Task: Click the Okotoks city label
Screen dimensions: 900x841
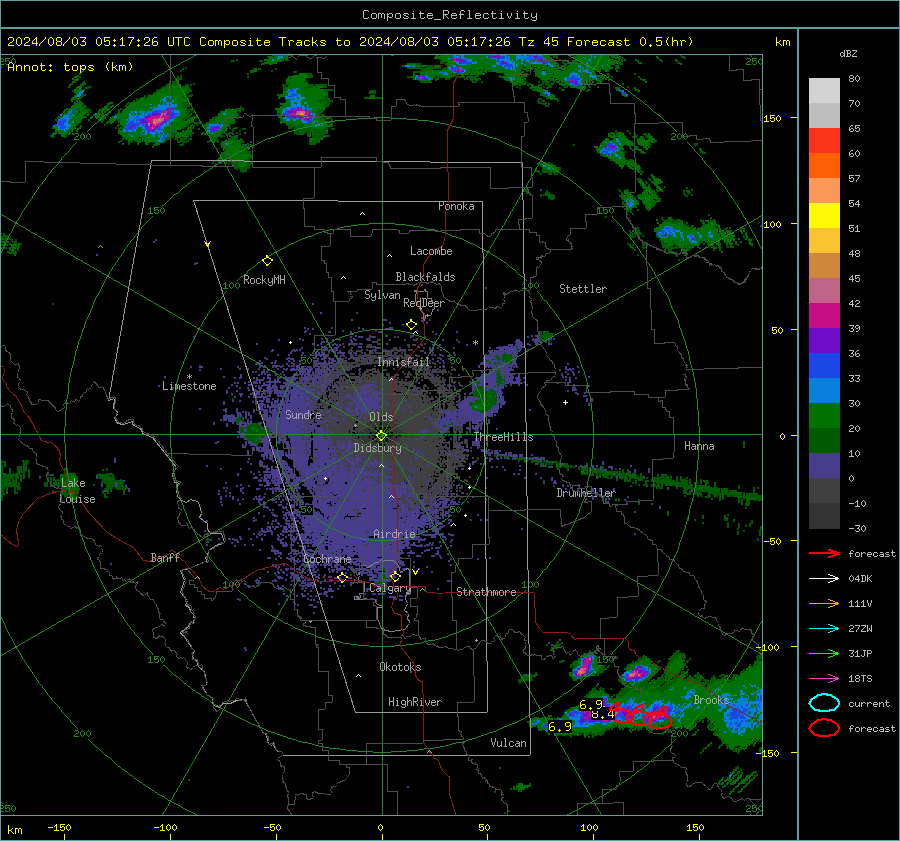Action: point(400,667)
